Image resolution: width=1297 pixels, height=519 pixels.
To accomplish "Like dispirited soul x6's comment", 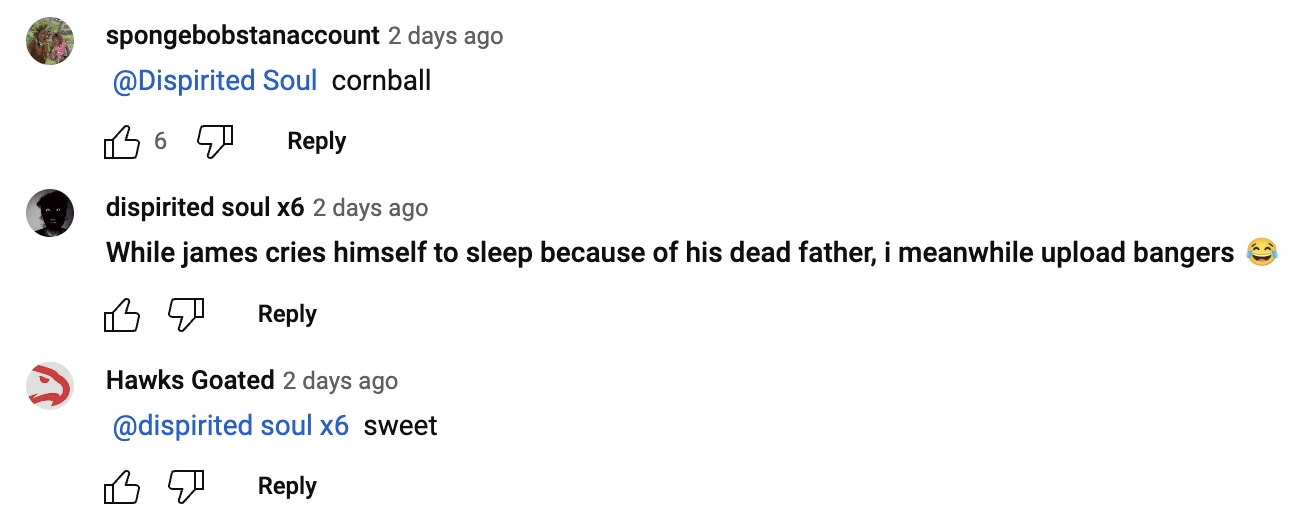I will point(122,315).
